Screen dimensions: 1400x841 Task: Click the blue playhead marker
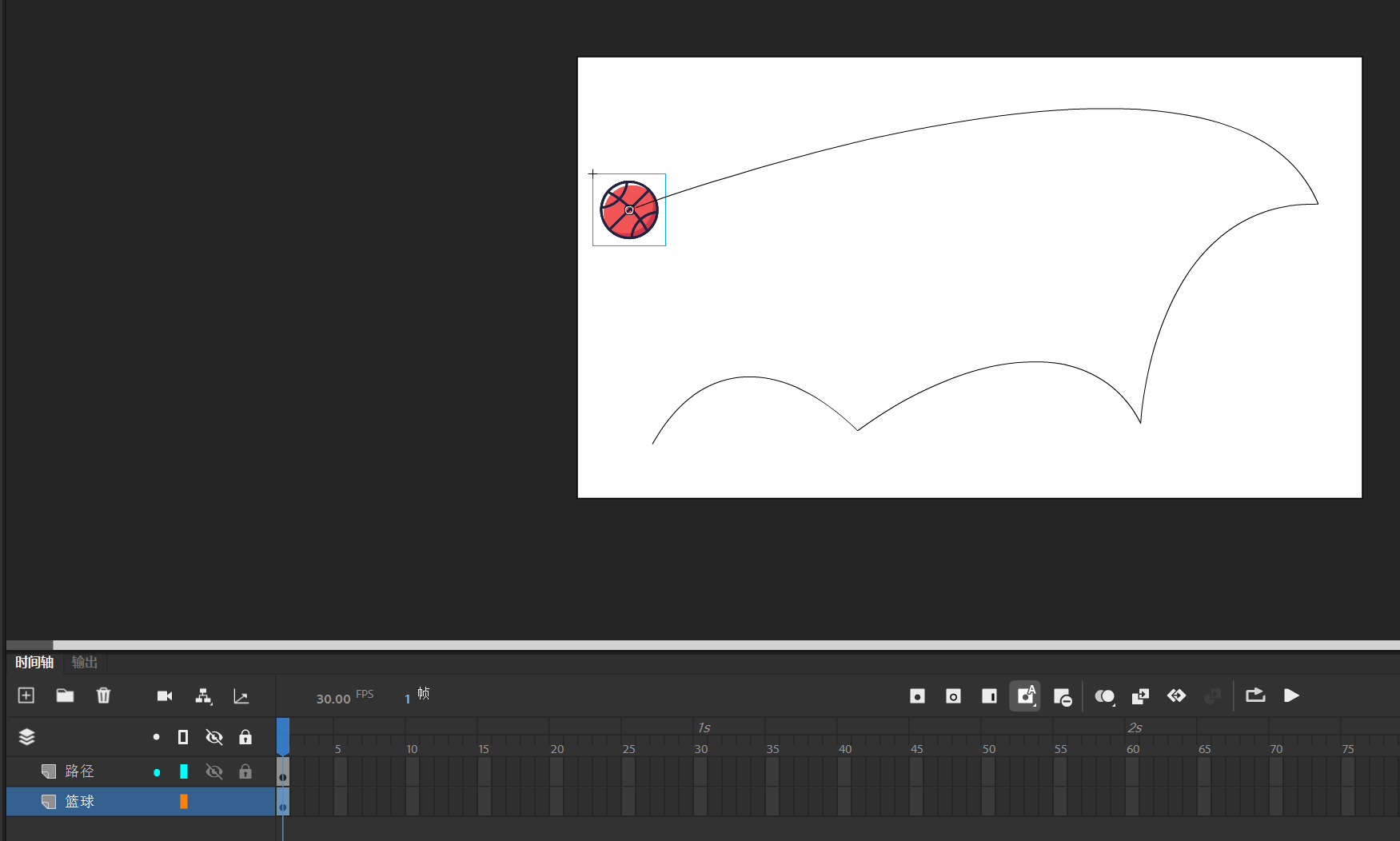283,735
